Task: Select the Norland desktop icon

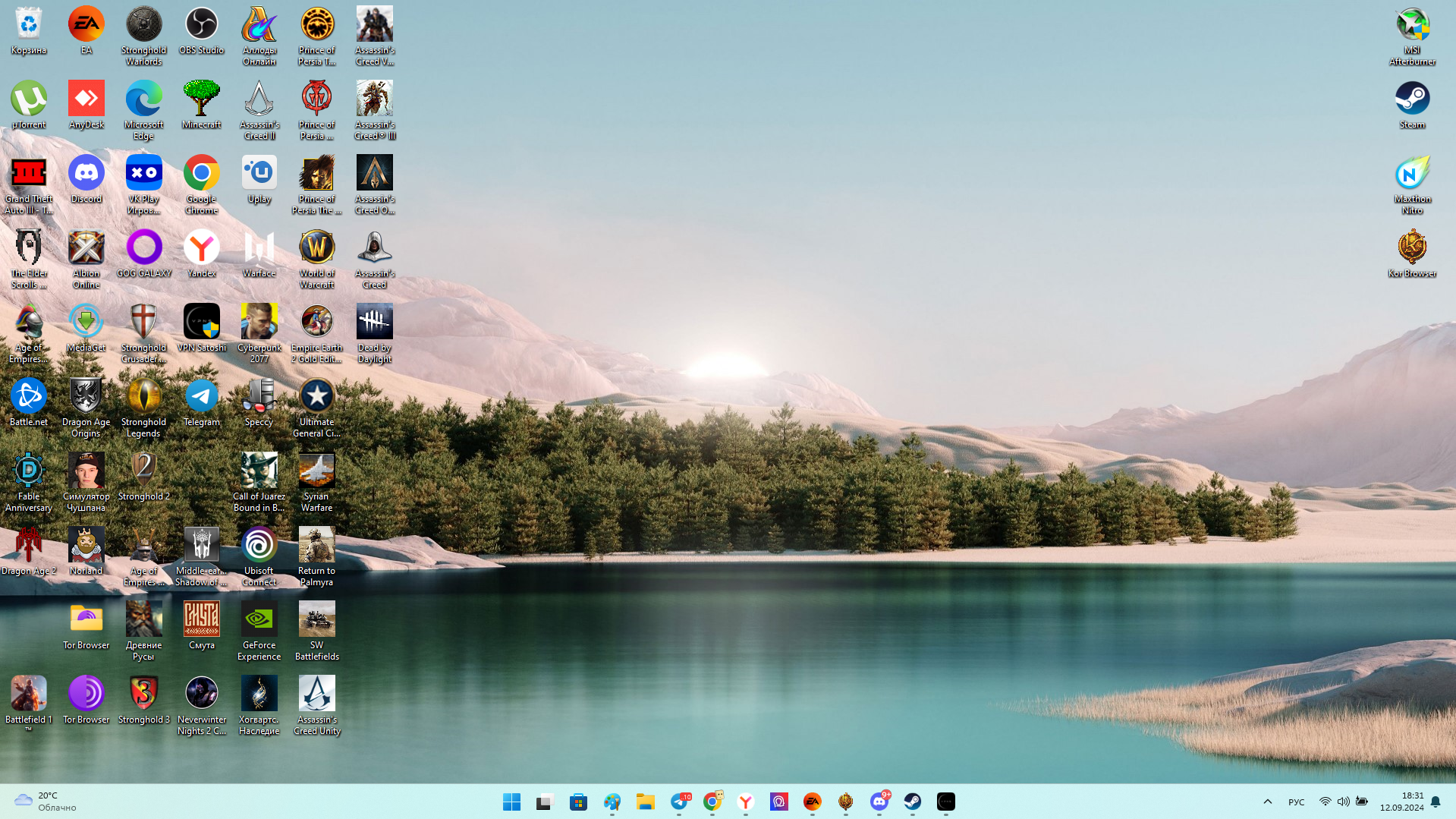Action: point(86,553)
